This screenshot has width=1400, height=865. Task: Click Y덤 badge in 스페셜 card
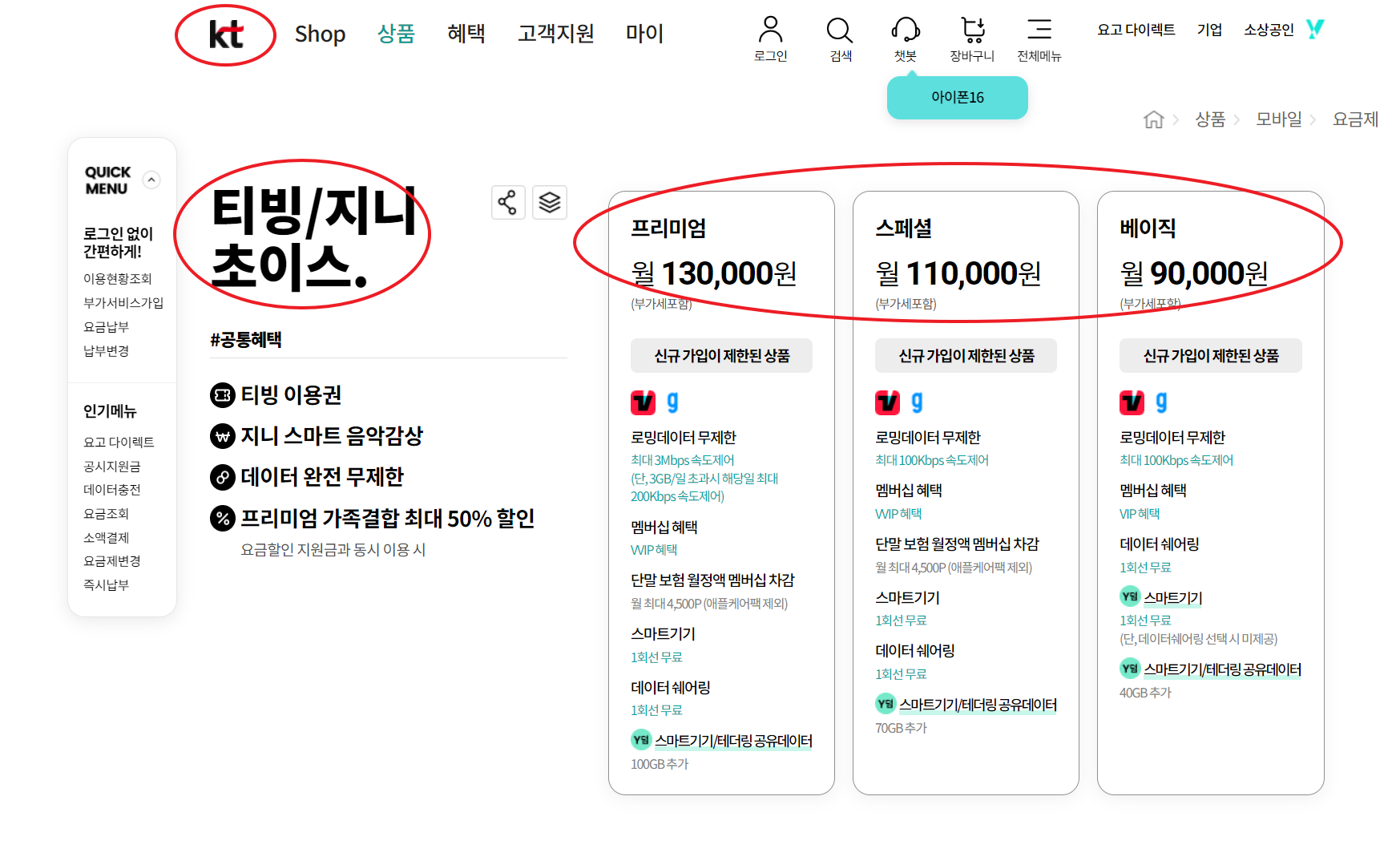coord(886,704)
